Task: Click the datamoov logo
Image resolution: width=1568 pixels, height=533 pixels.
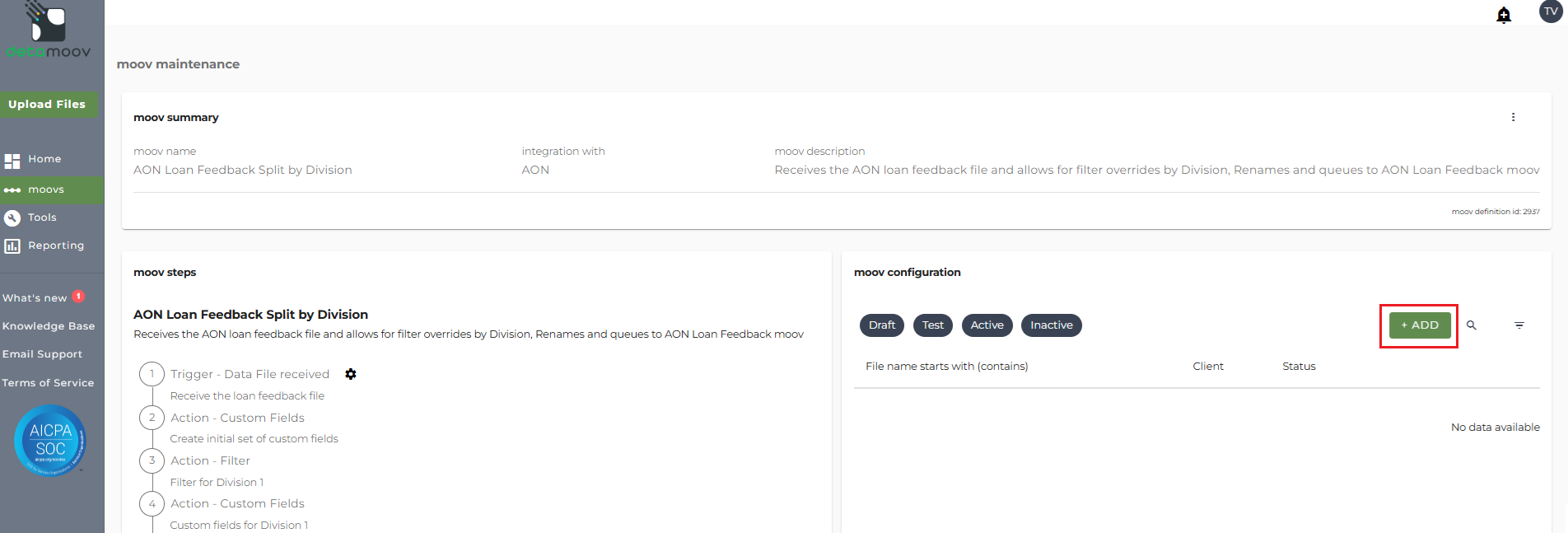Action: click(48, 30)
